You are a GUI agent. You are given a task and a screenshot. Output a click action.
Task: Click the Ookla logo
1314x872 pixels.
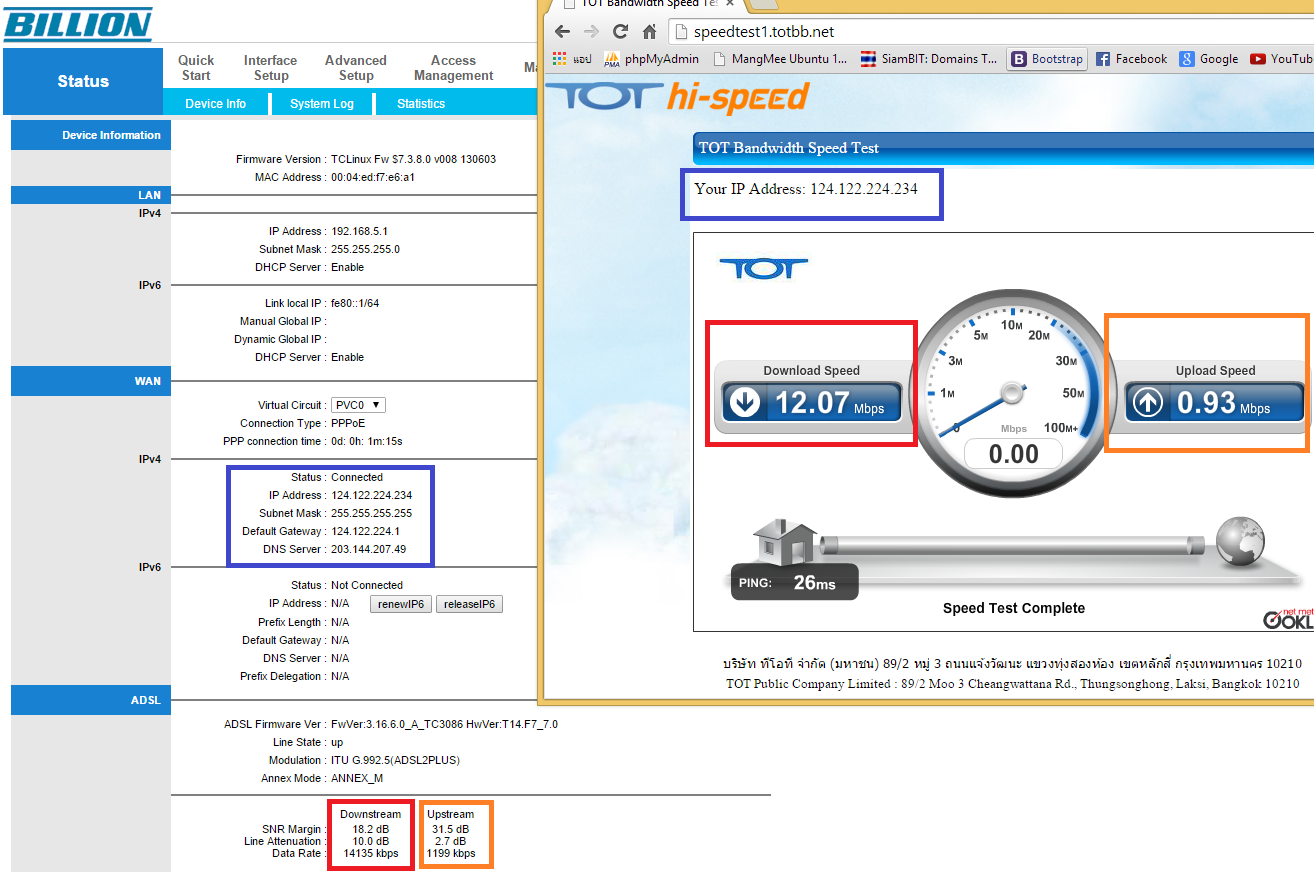point(1288,618)
